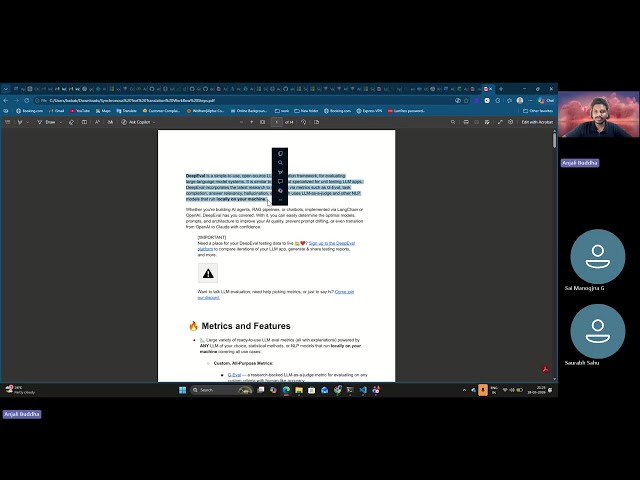Open Microsoft Edge from taskbar
Screen dimensions: 640x480
tap(286, 390)
